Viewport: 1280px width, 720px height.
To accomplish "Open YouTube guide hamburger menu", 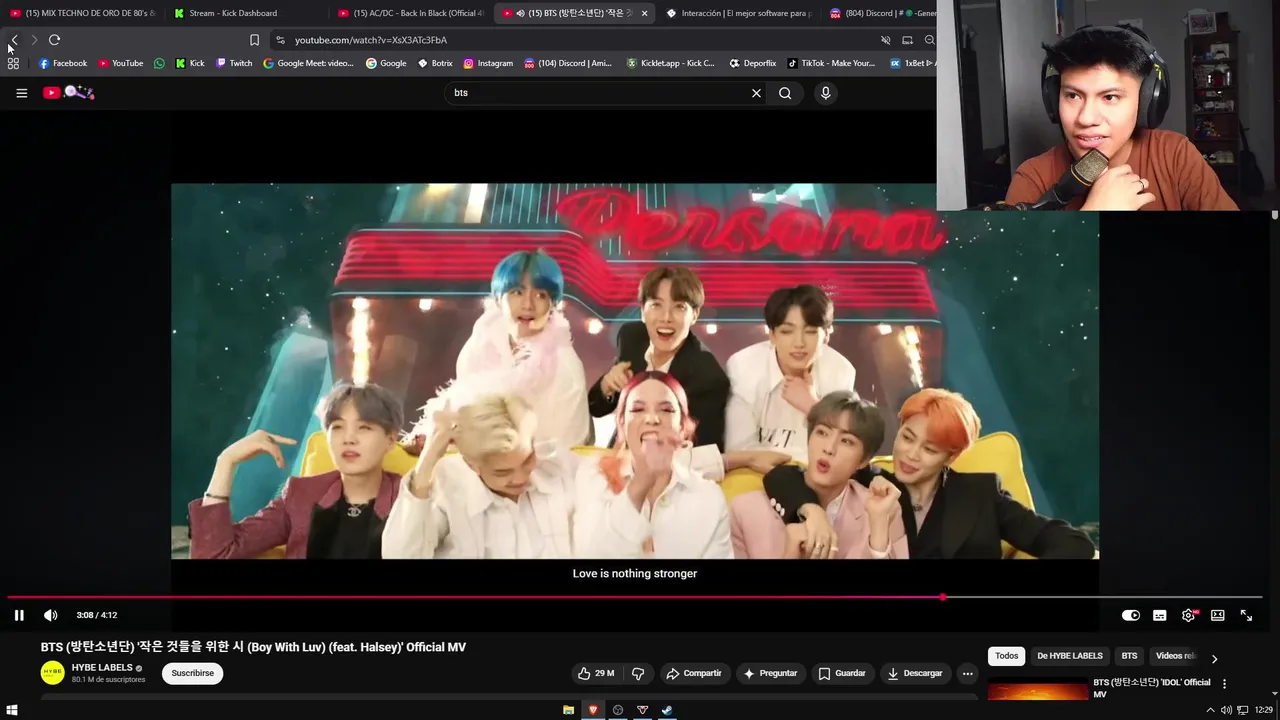I will tap(21, 93).
